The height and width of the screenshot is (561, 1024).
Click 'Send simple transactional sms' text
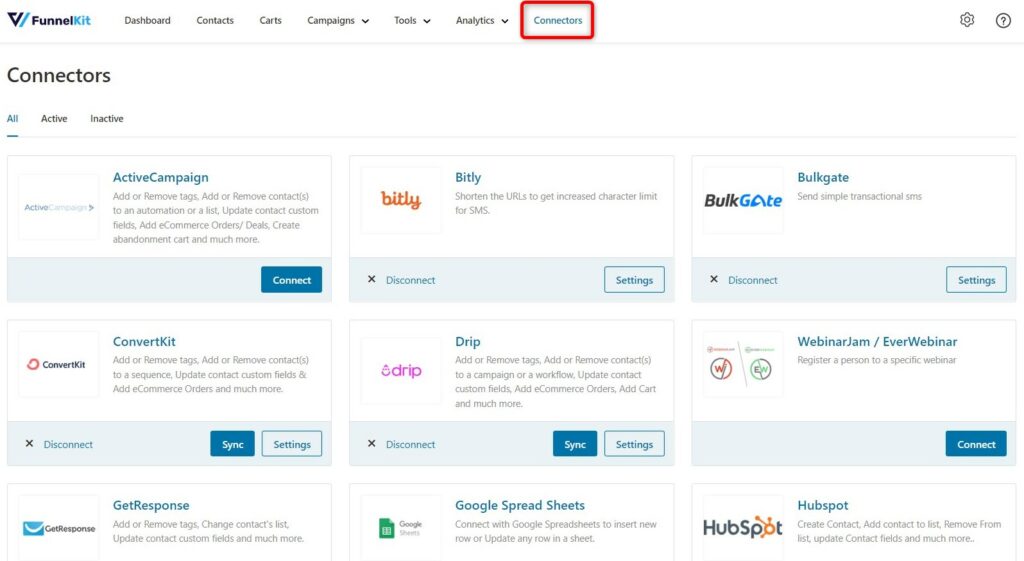pos(859,196)
